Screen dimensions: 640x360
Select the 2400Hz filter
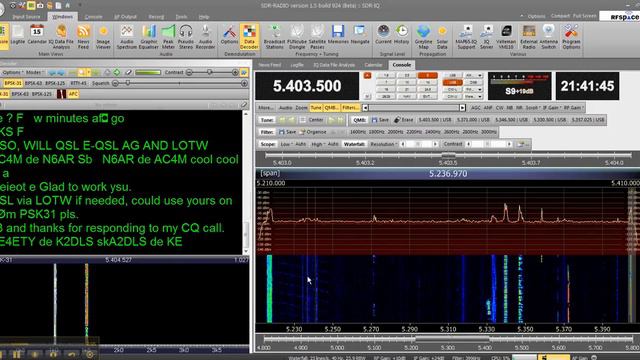coord(433,132)
